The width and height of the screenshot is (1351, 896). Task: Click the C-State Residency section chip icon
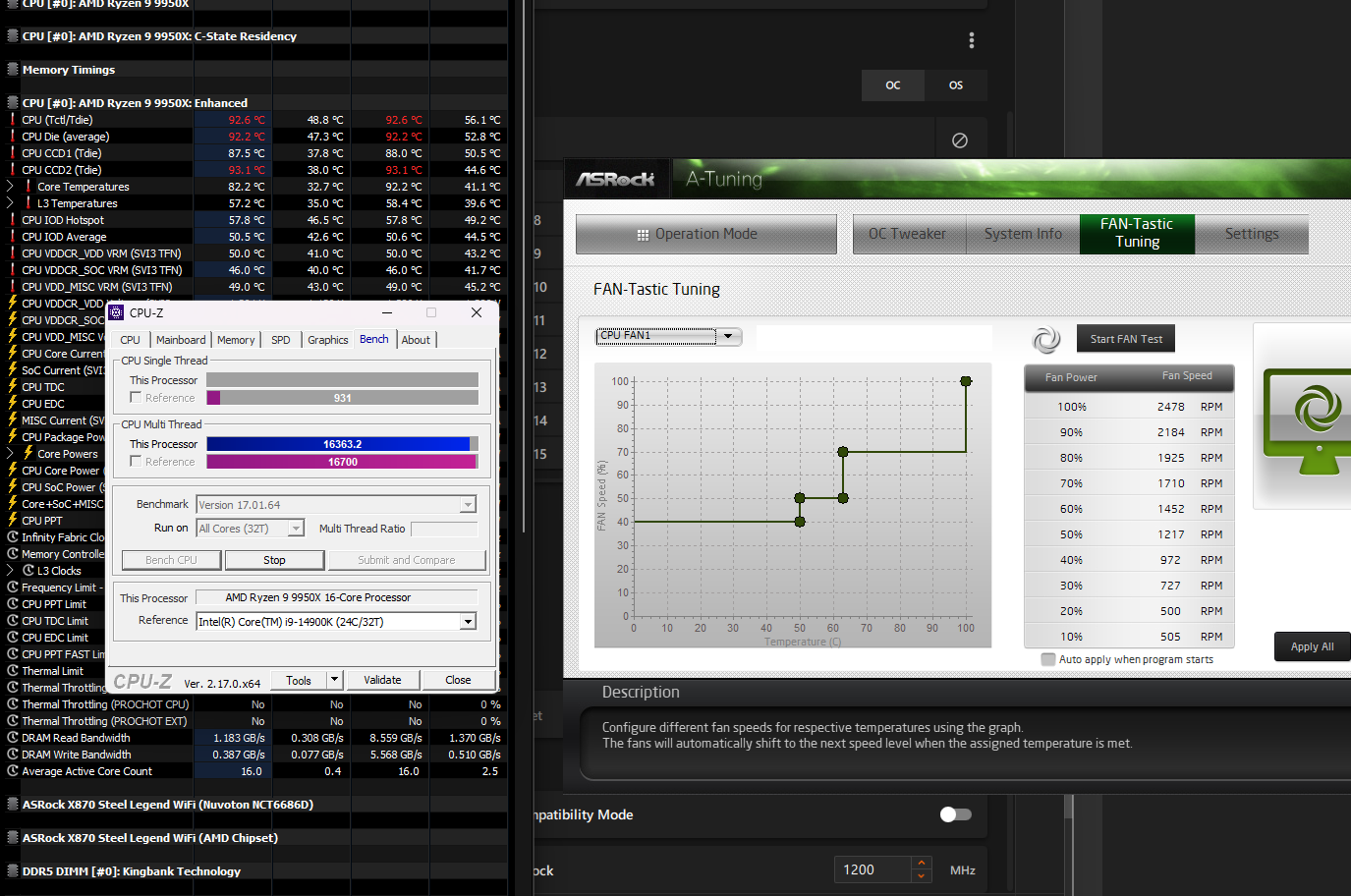click(x=13, y=35)
